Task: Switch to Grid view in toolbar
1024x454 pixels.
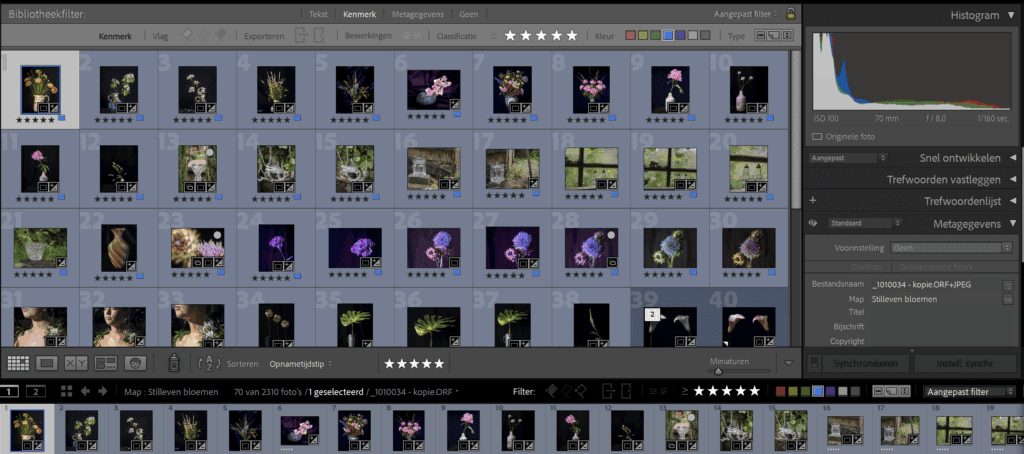Action: click(x=18, y=363)
